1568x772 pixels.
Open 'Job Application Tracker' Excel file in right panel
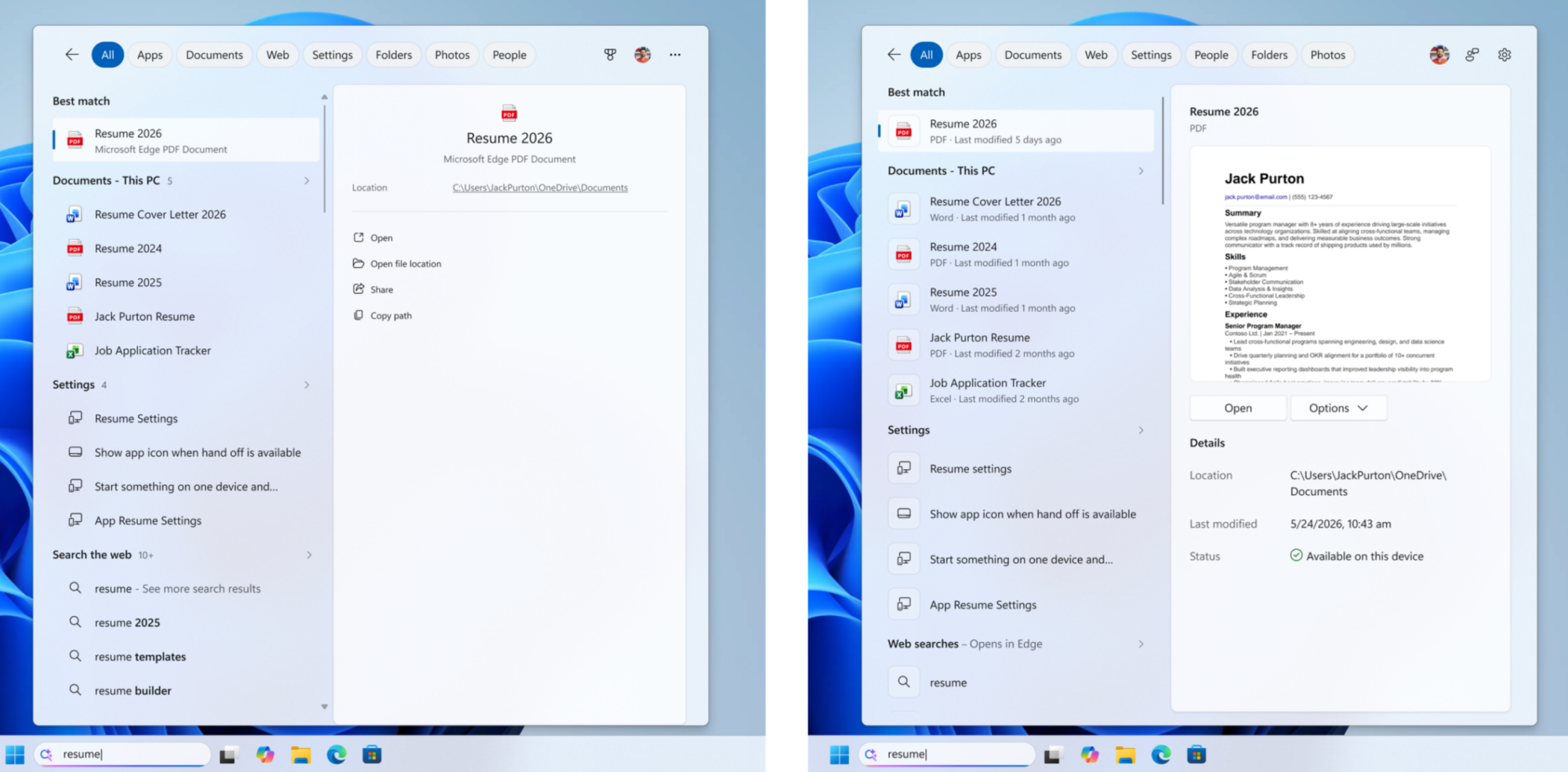click(1016, 390)
